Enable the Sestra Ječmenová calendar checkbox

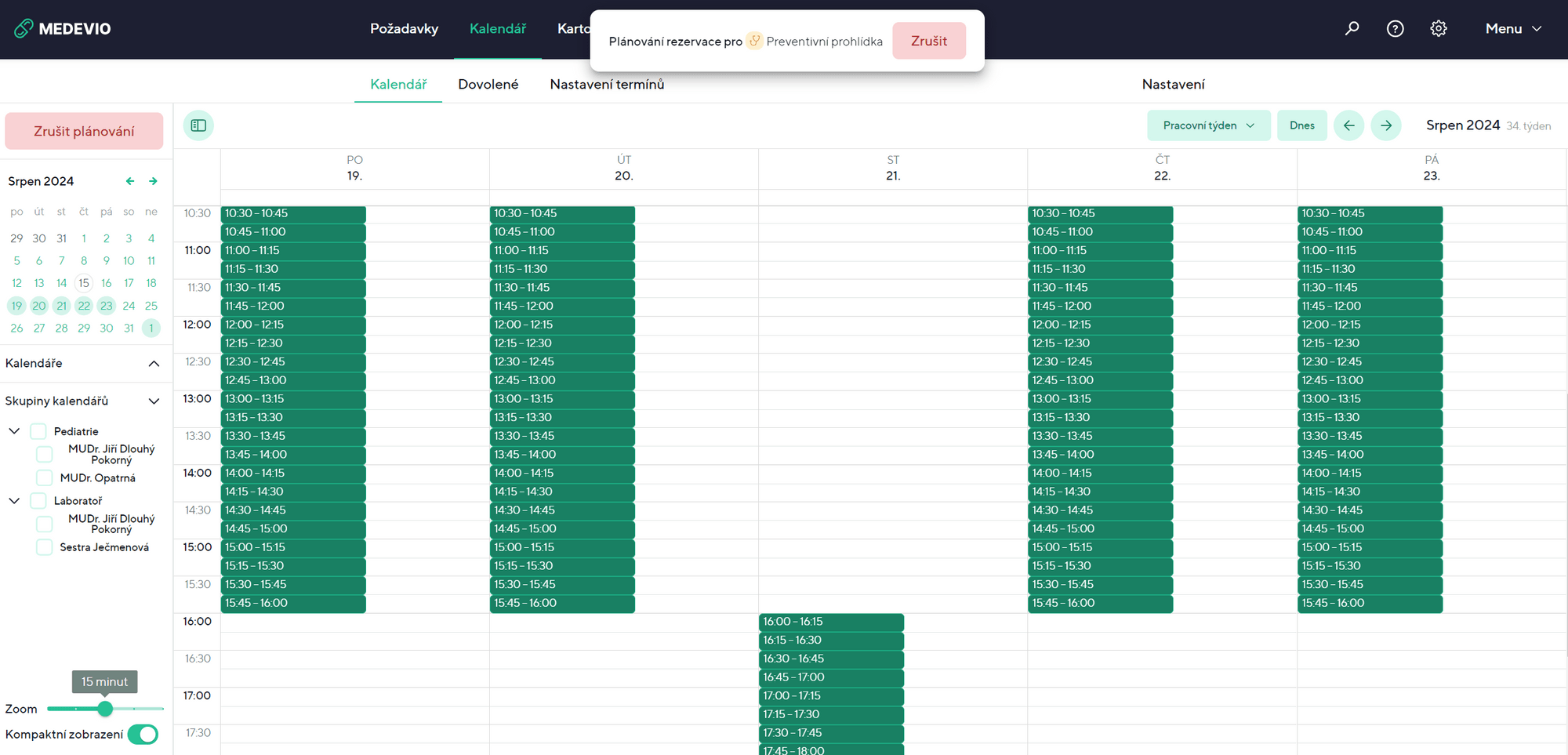(45, 547)
